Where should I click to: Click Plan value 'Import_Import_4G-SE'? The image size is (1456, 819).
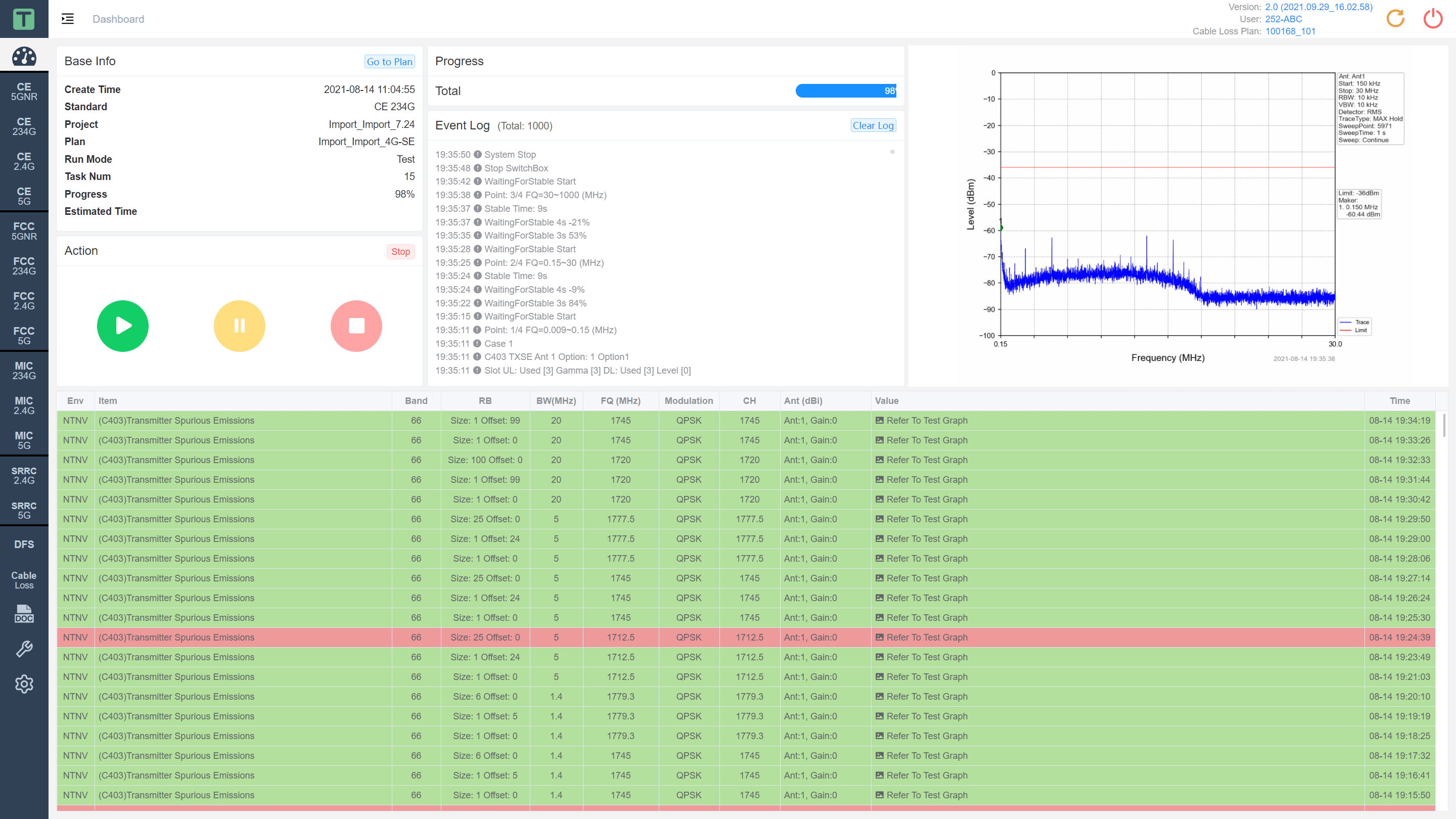click(366, 142)
